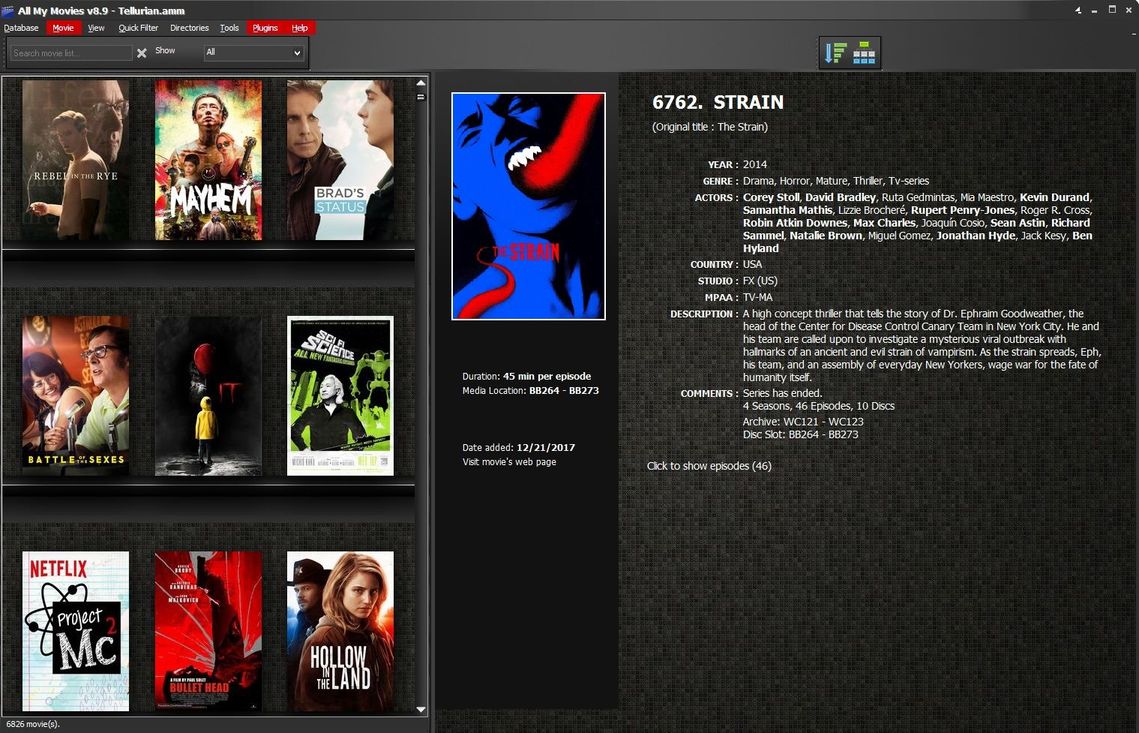Clear the search box with X icon
1139x733 pixels.
click(142, 53)
